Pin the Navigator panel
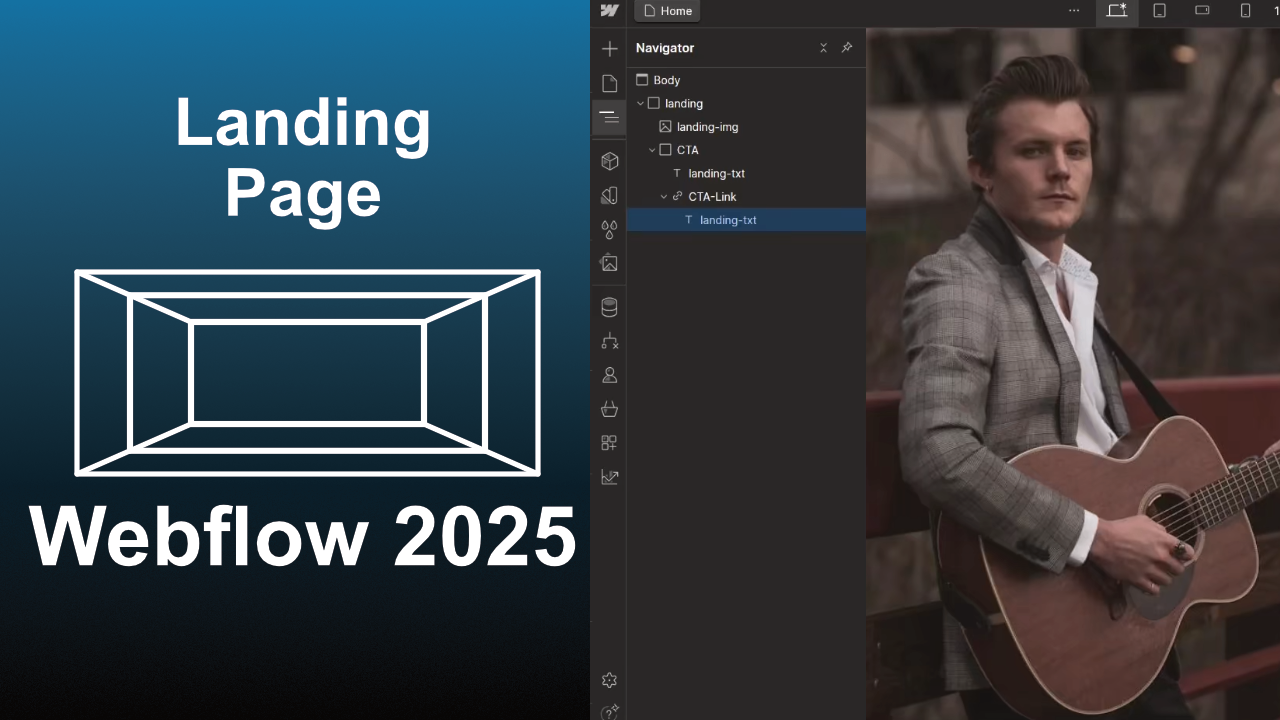The height and width of the screenshot is (720, 1280). (x=847, y=48)
